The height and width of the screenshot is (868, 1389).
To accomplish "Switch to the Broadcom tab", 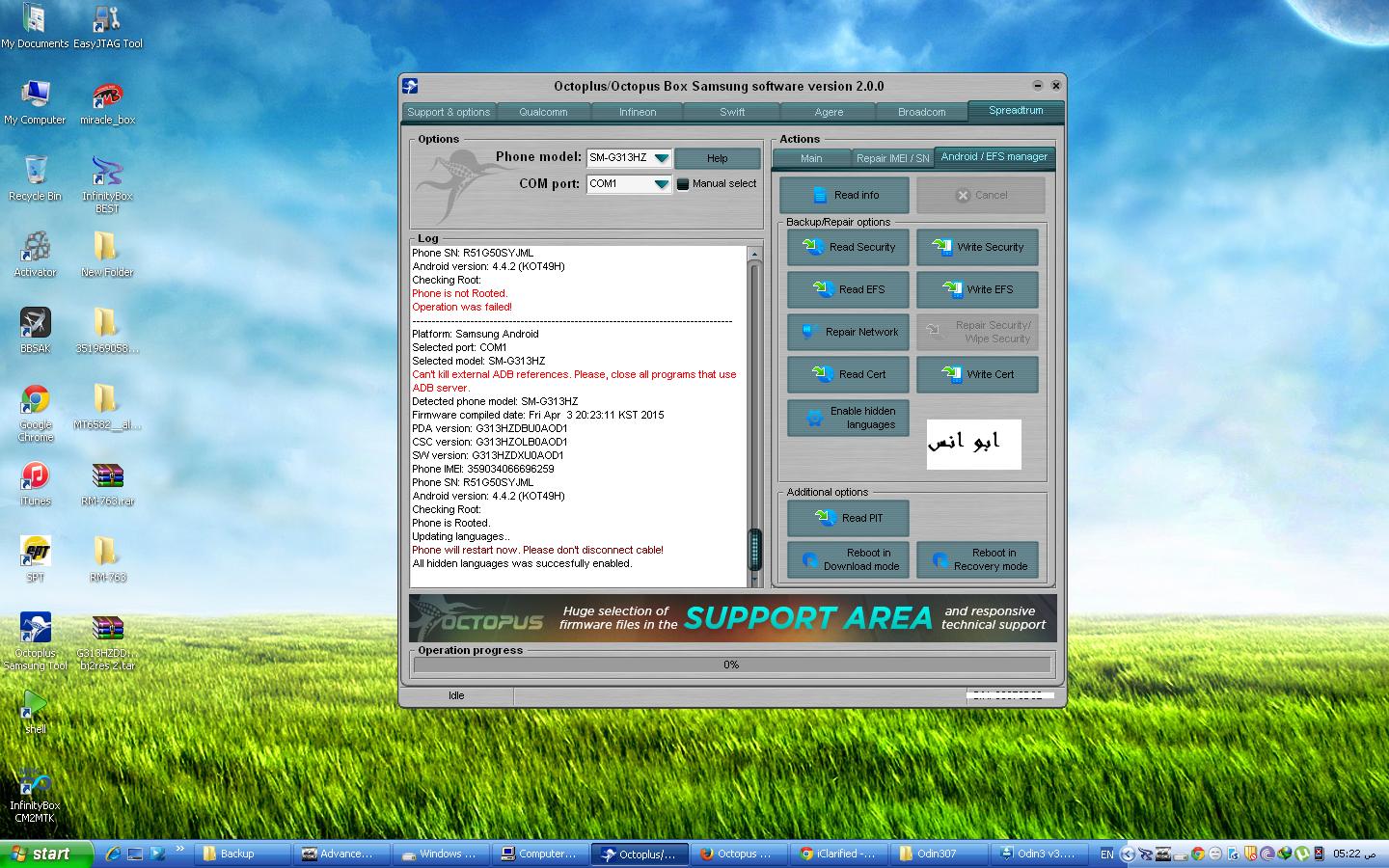I will [x=922, y=112].
